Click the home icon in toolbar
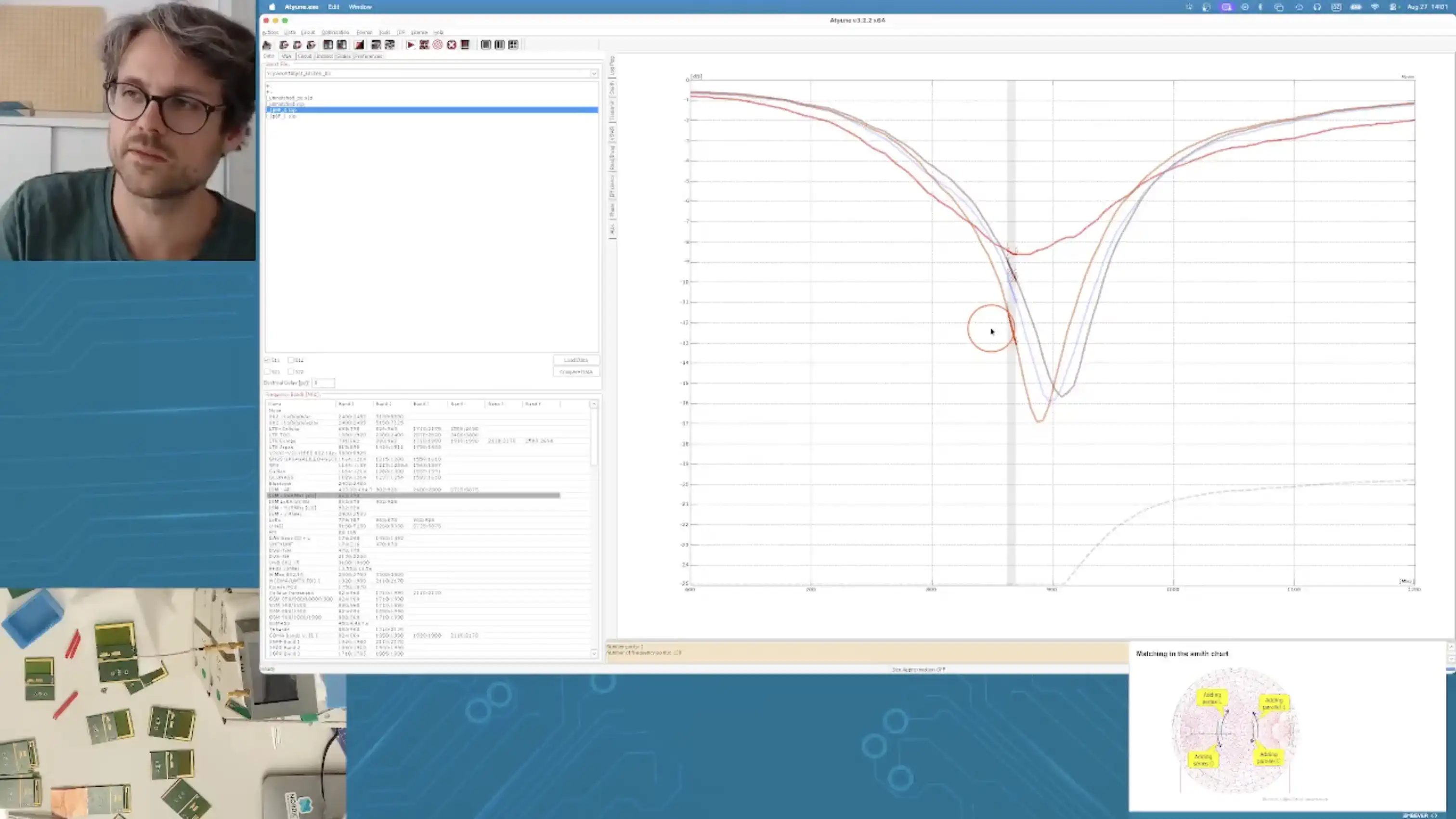This screenshot has height=819, width=1456. click(x=267, y=45)
